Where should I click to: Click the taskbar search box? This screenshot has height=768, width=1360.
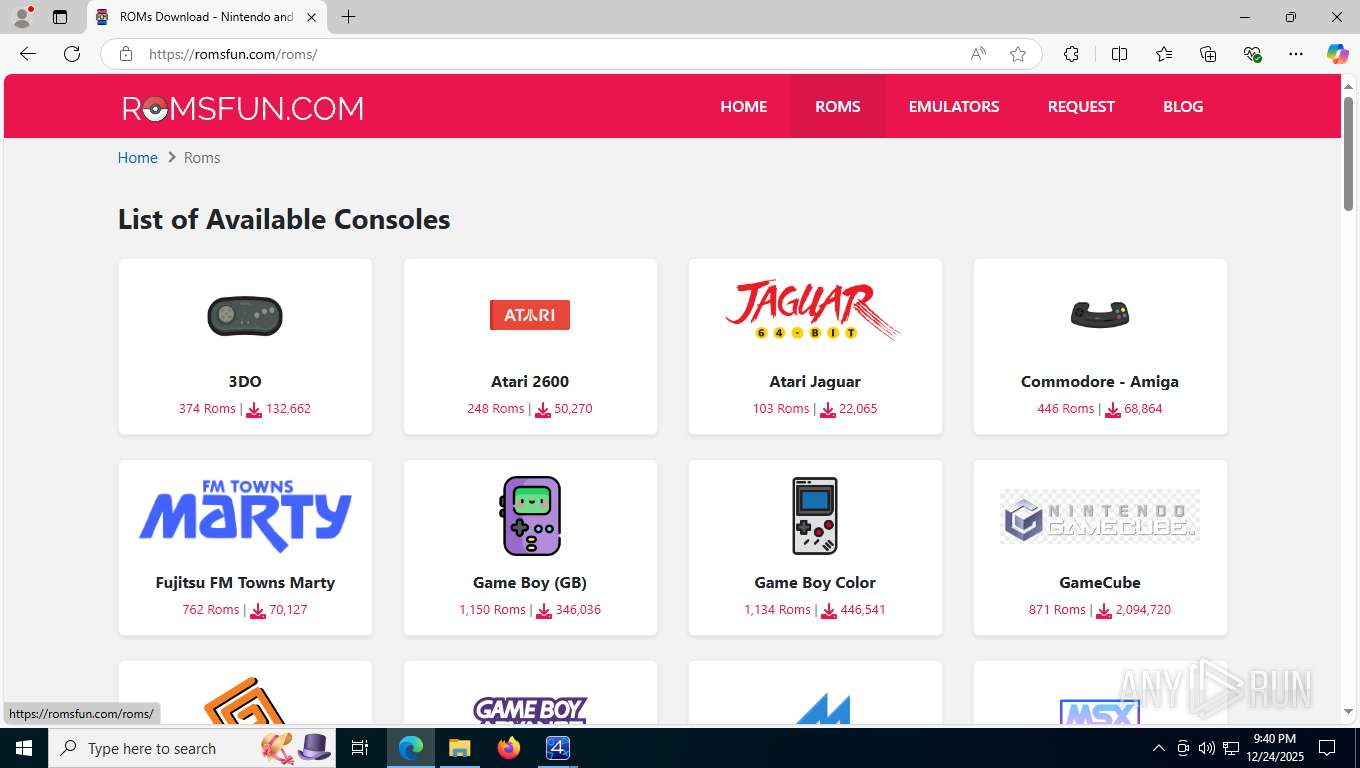click(x=192, y=748)
